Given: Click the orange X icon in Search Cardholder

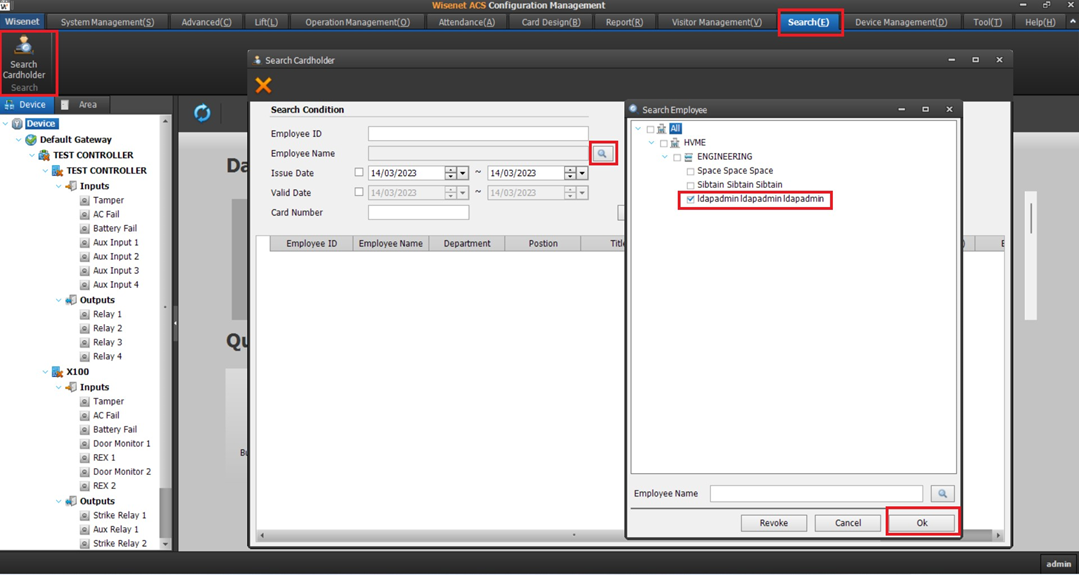Looking at the screenshot, I should coord(263,85).
